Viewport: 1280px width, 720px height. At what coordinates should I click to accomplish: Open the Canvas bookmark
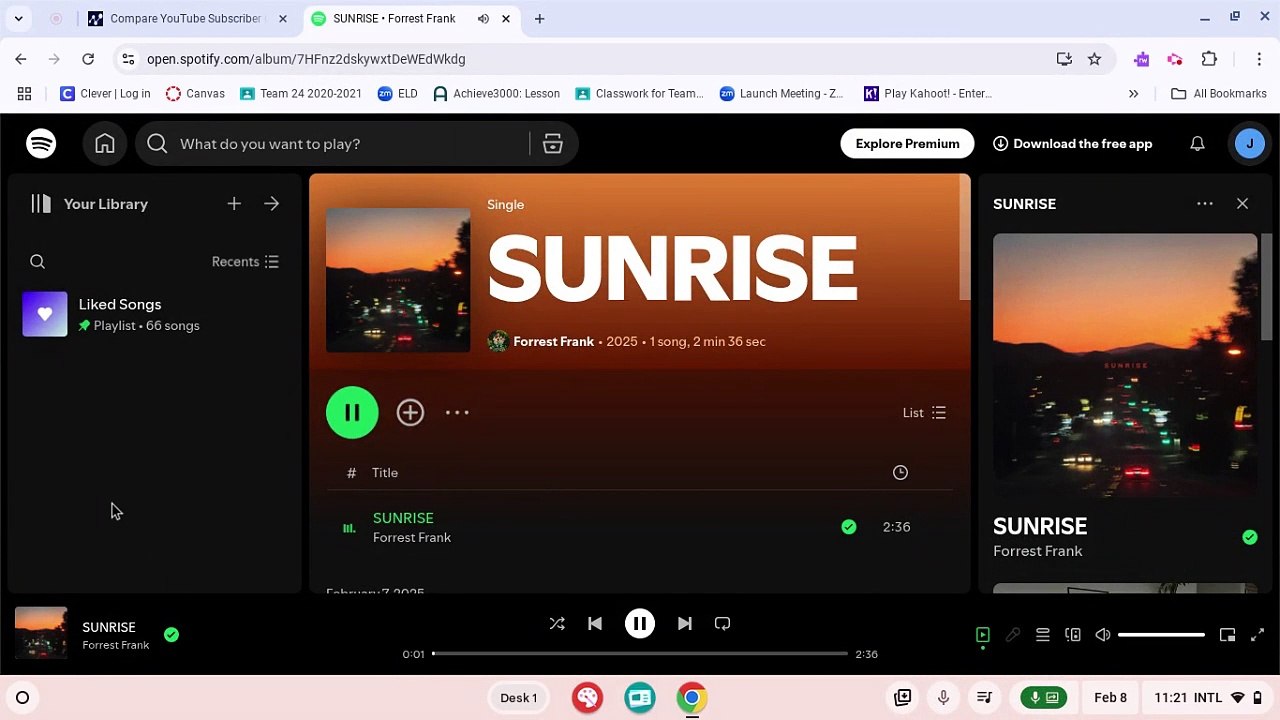click(195, 94)
